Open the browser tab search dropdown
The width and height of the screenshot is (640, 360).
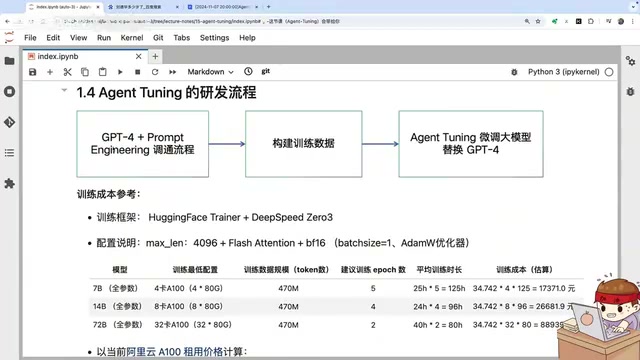point(633,7)
